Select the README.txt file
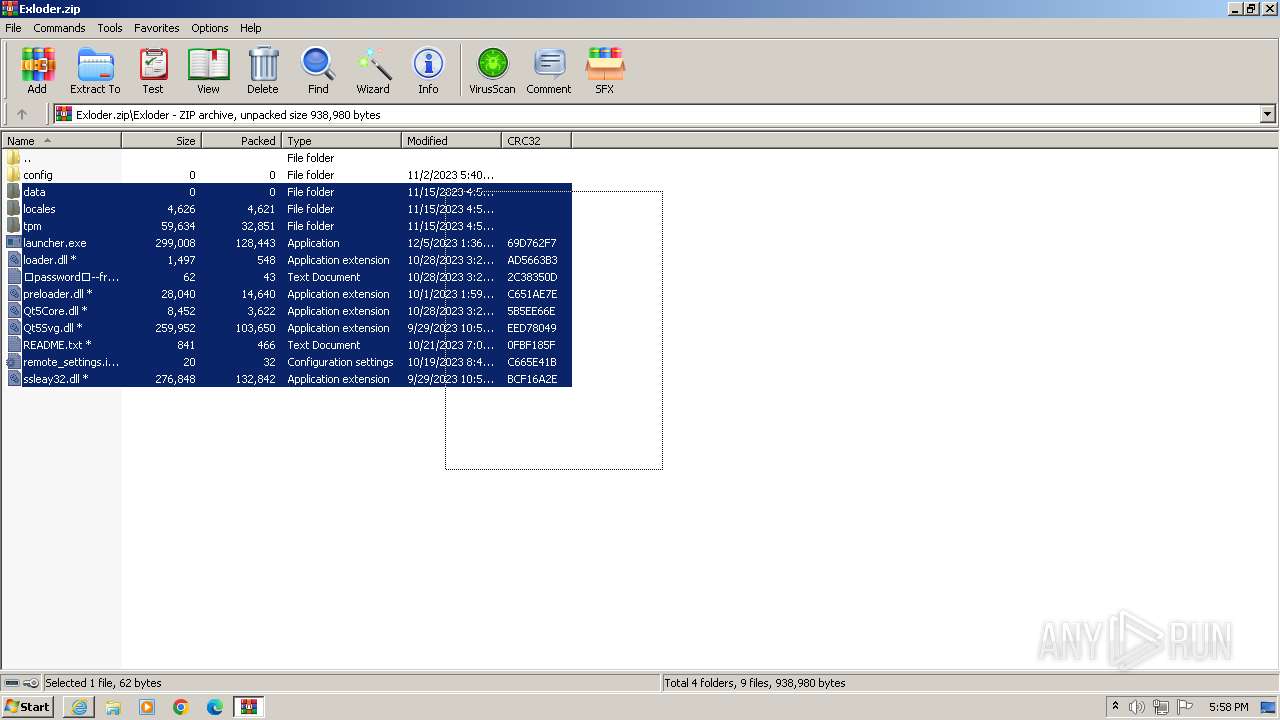Image resolution: width=1280 pixels, height=720 pixels. (x=286, y=345)
